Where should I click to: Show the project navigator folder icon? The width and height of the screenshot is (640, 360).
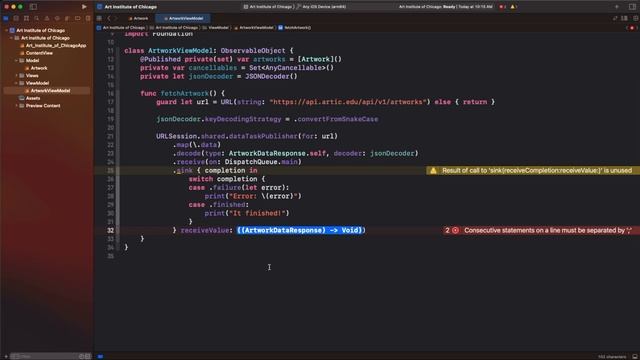pos(6,18)
